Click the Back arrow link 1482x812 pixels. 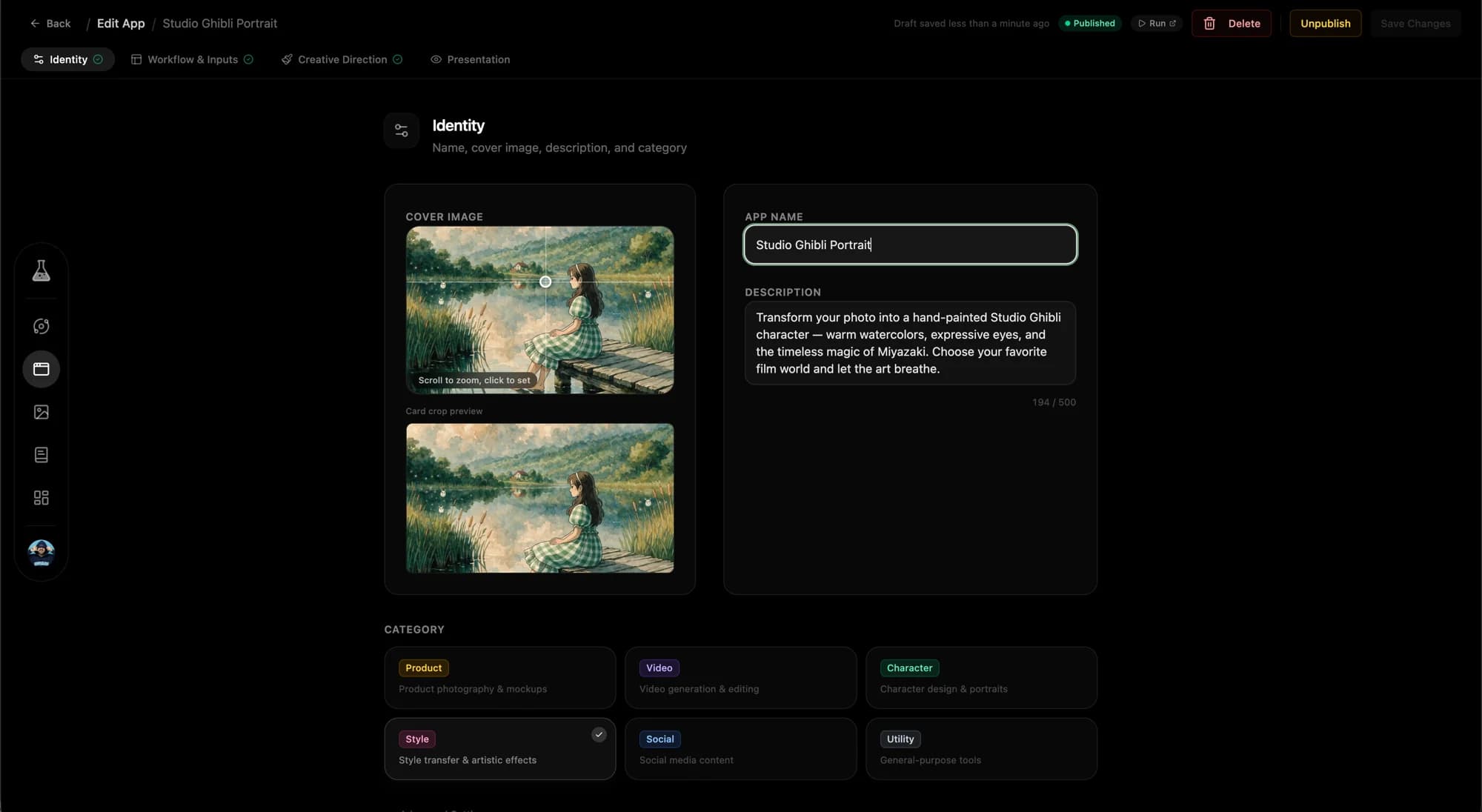click(x=50, y=24)
